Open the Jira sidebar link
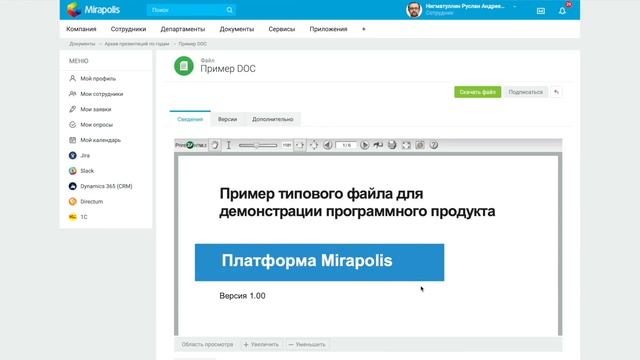Viewport: 640px width, 360px height. click(x=85, y=156)
